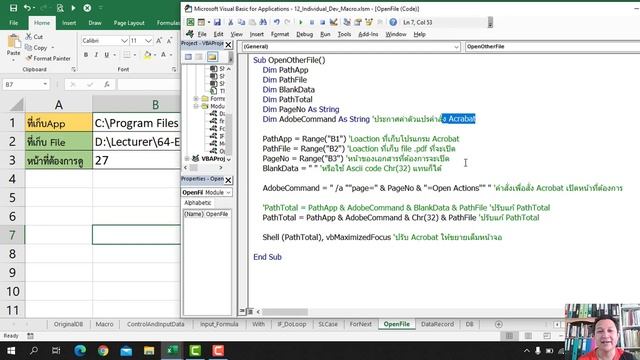Open the font size 11 dropdown
640x360 pixels.
(148, 41)
